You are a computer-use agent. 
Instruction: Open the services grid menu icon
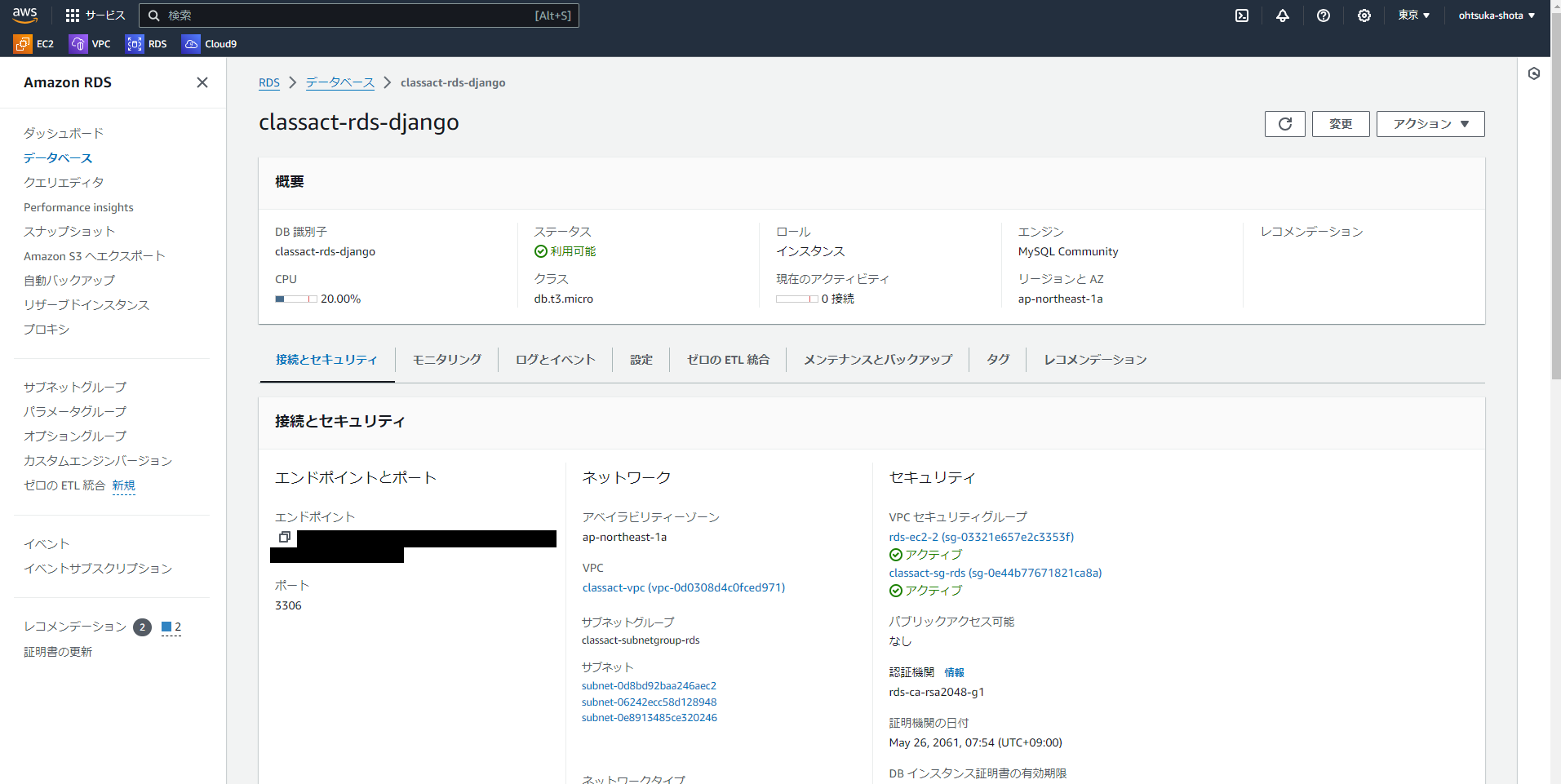(73, 16)
